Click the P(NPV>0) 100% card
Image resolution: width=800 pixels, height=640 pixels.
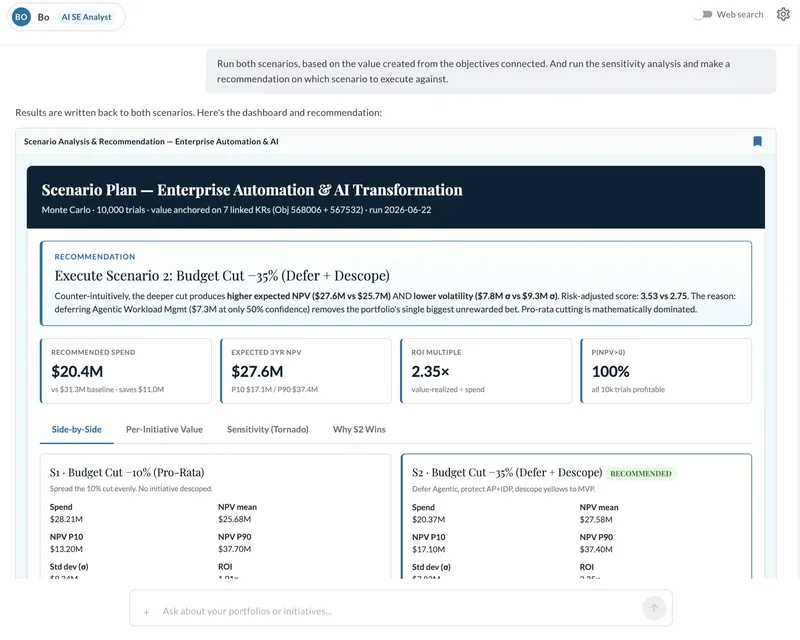coord(666,371)
